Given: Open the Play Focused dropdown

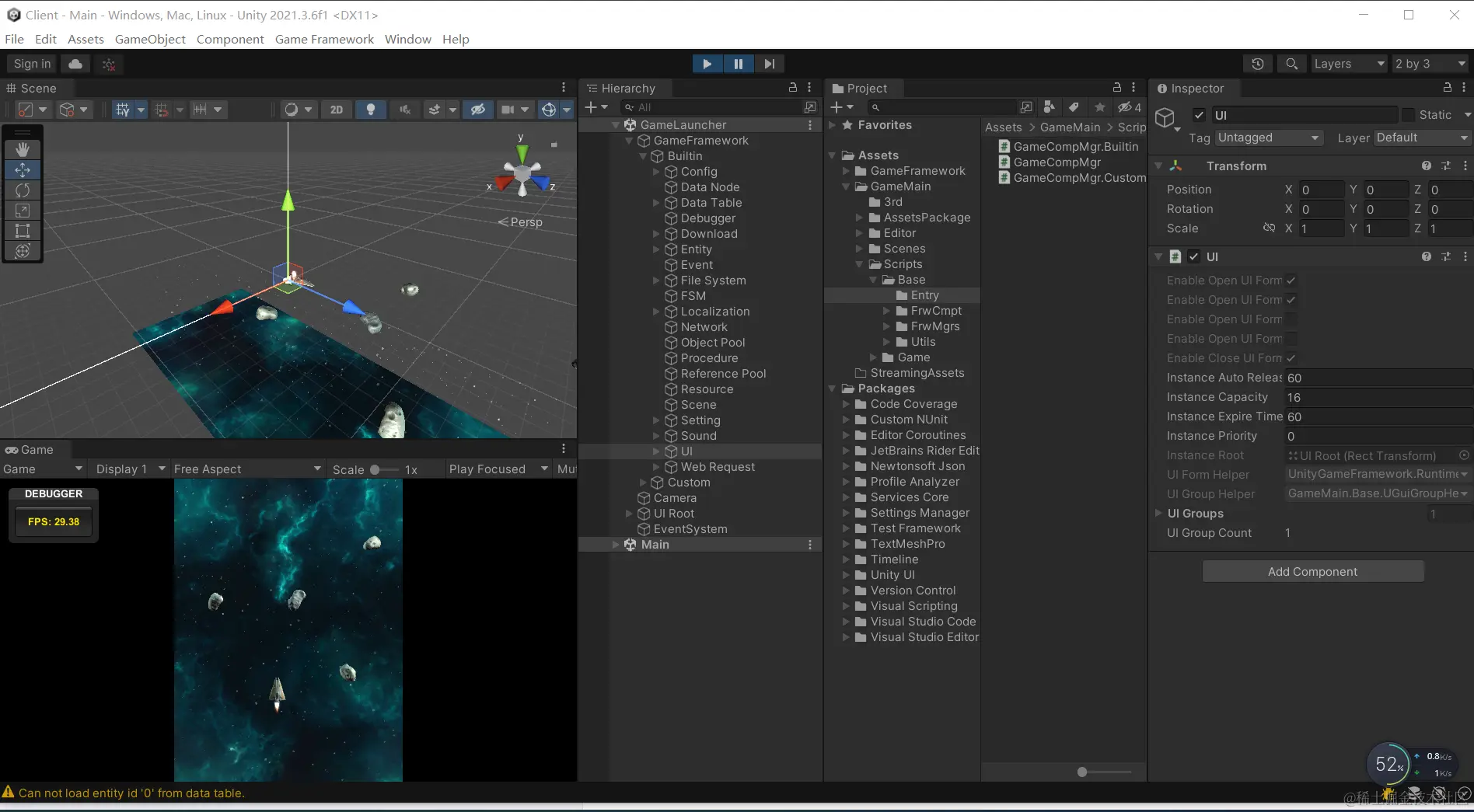Looking at the screenshot, I should coord(498,469).
